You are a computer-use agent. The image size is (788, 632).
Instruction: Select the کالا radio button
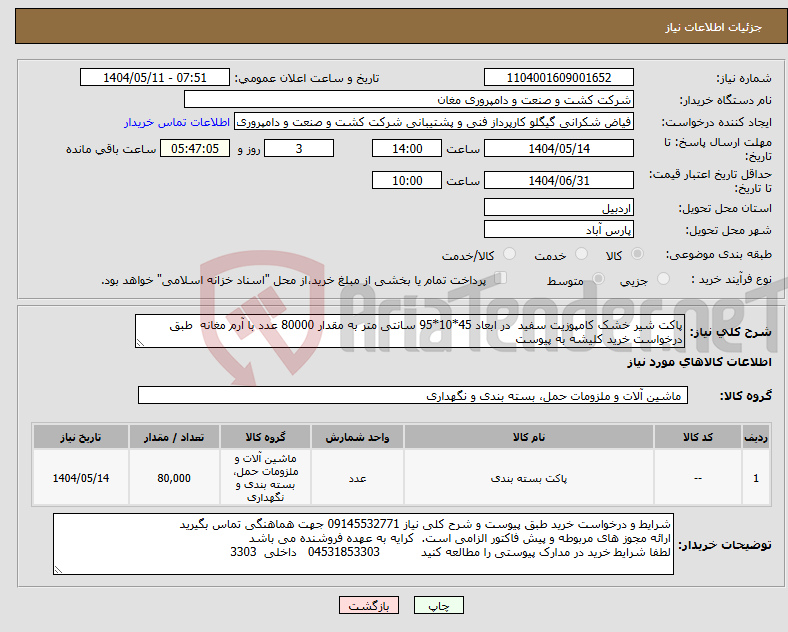click(x=637, y=254)
